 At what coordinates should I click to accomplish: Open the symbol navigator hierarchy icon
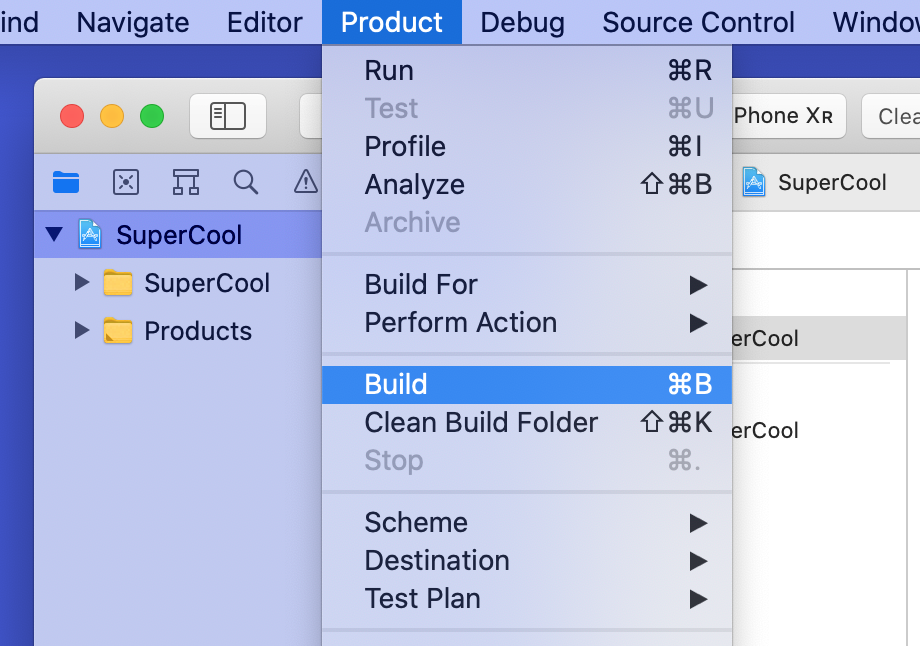point(186,181)
